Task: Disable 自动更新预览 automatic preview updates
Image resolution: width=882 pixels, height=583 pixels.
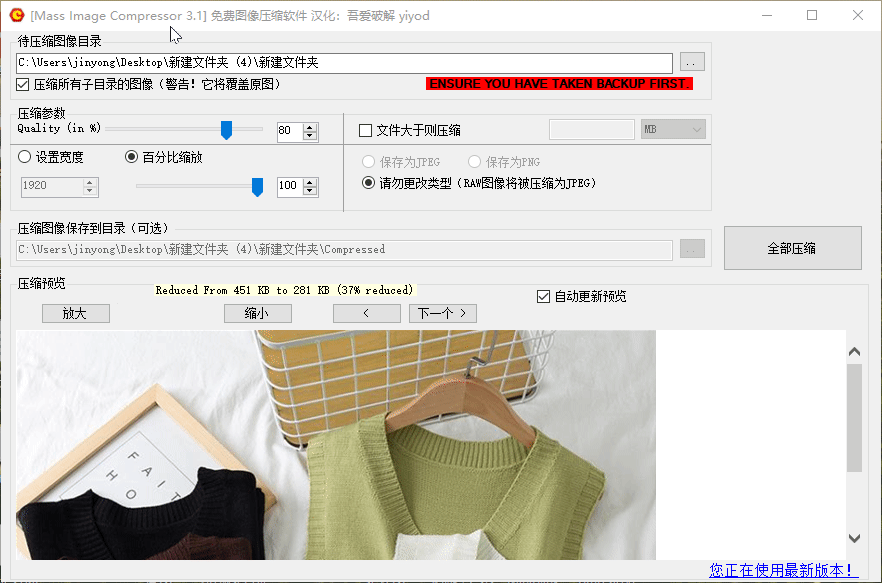Action: point(543,295)
